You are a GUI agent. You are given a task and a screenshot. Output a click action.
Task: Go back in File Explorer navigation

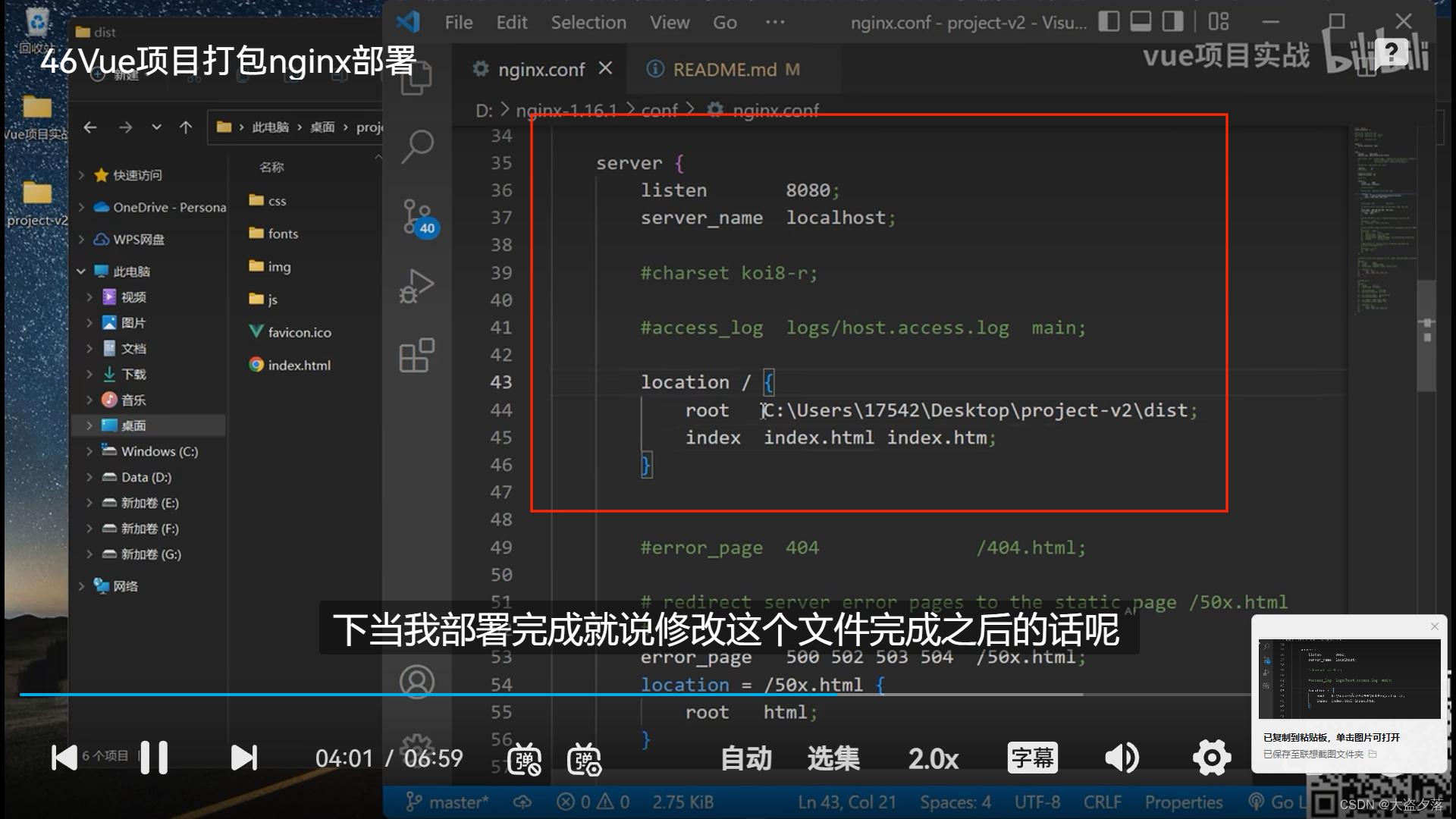[90, 127]
